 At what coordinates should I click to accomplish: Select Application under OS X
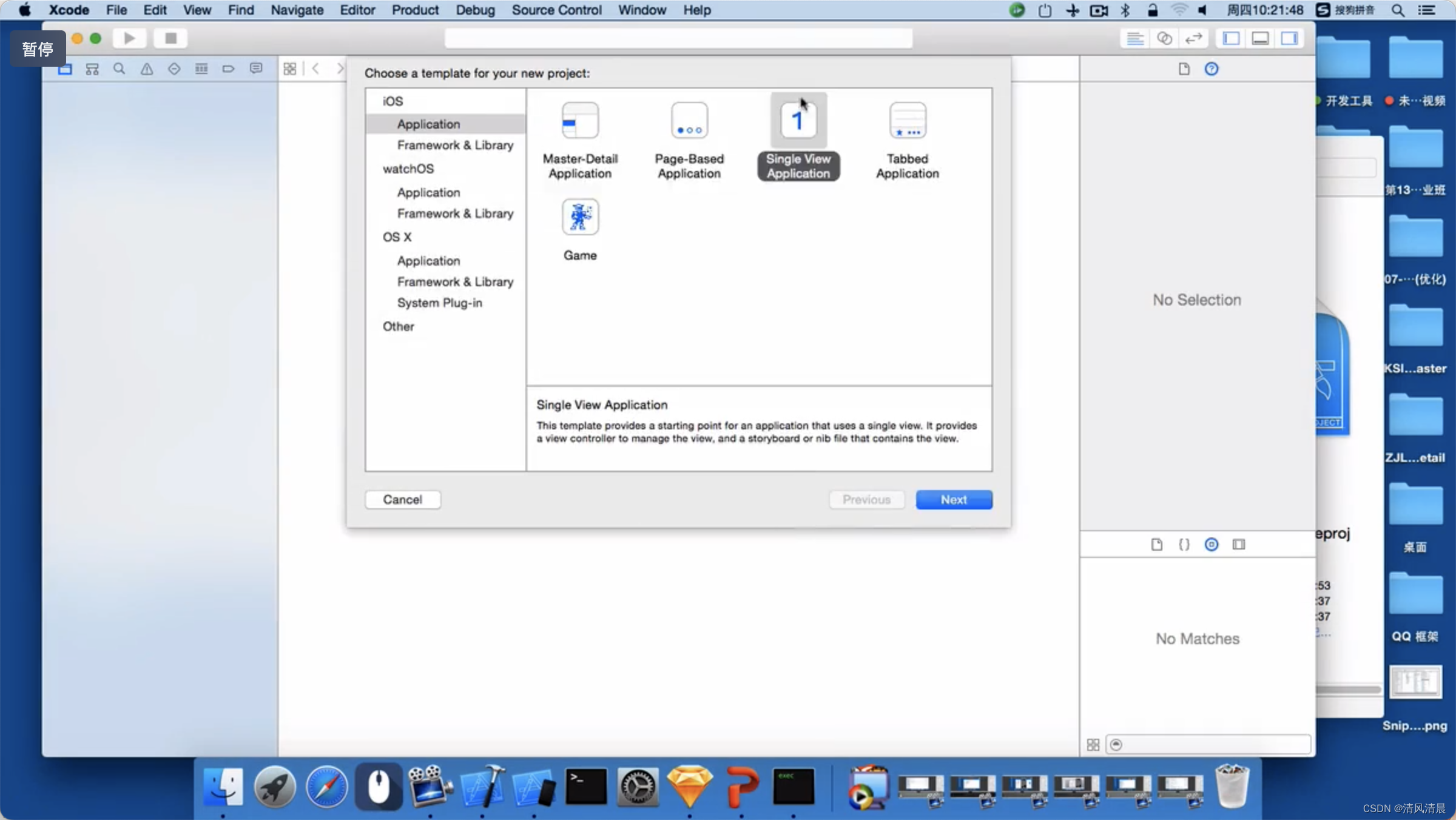tap(428, 261)
